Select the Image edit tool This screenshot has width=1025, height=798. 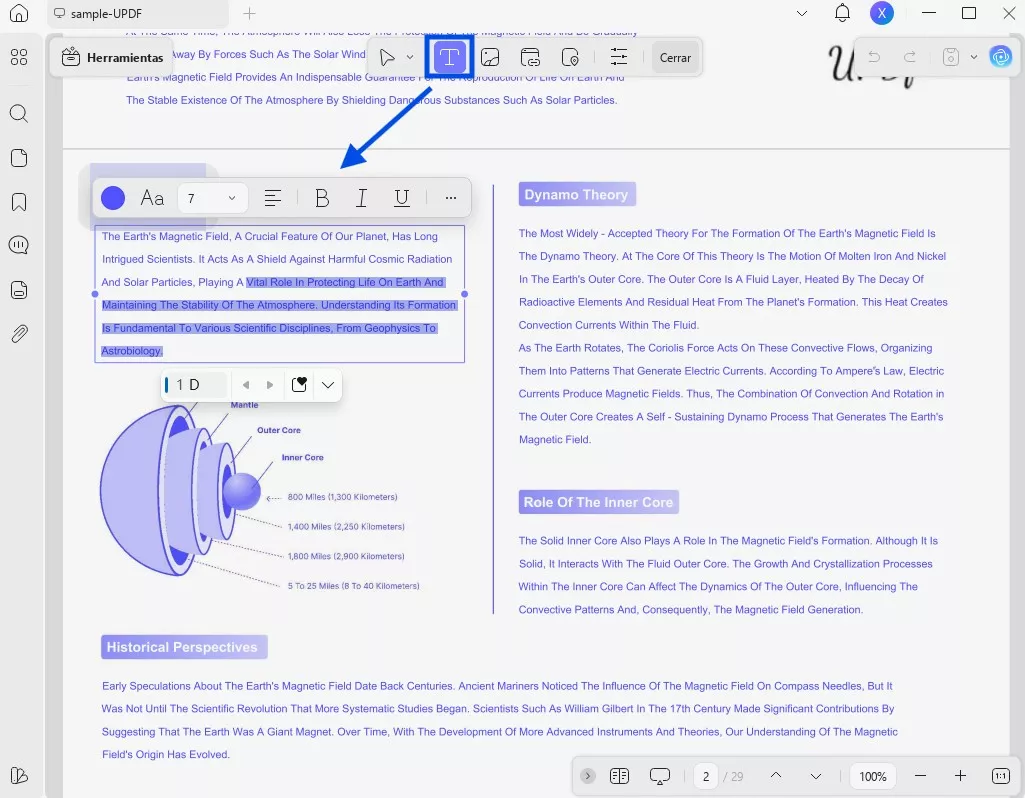tap(490, 58)
